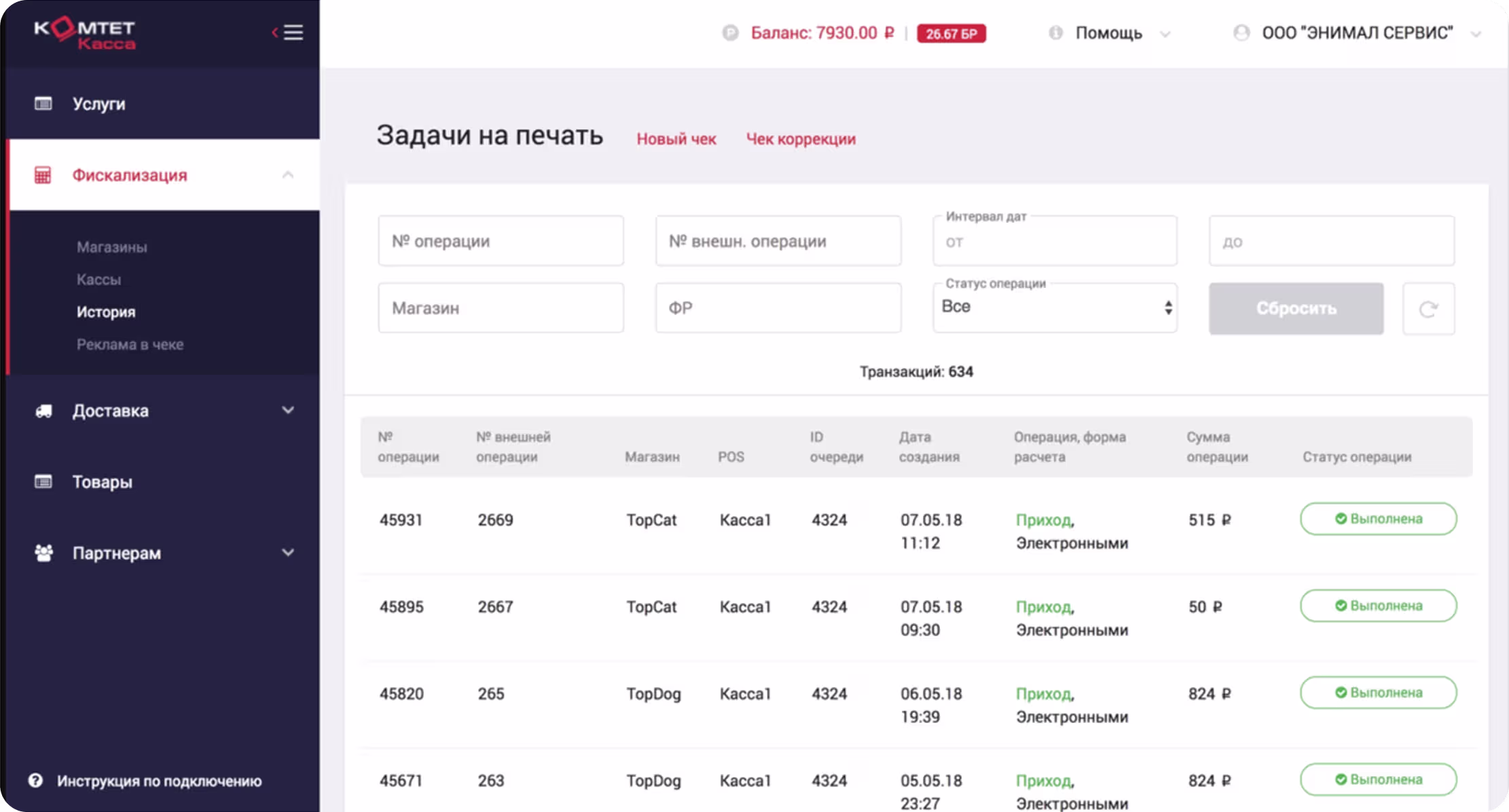Open the Магазины submenu item
1509x812 pixels.
click(112, 247)
